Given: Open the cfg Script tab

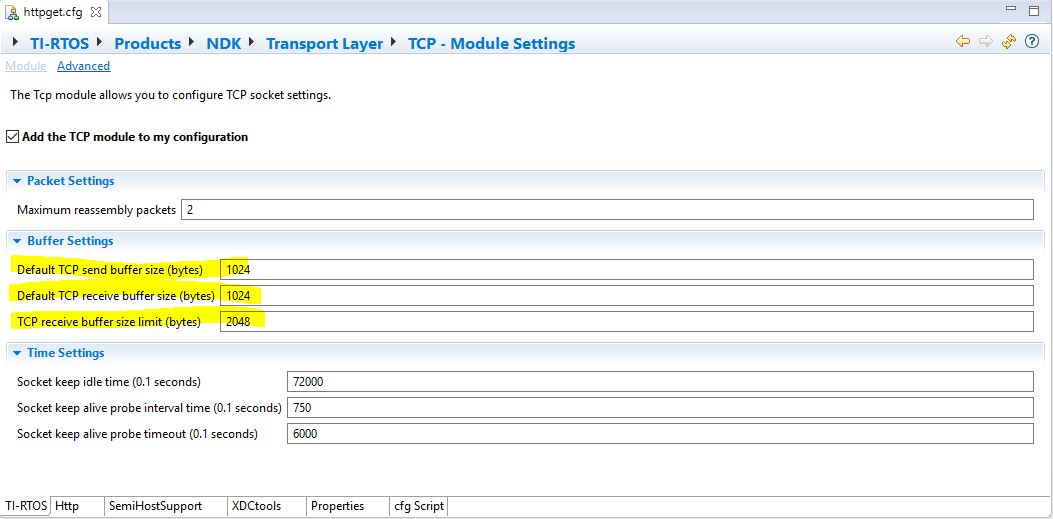Looking at the screenshot, I should [x=419, y=506].
